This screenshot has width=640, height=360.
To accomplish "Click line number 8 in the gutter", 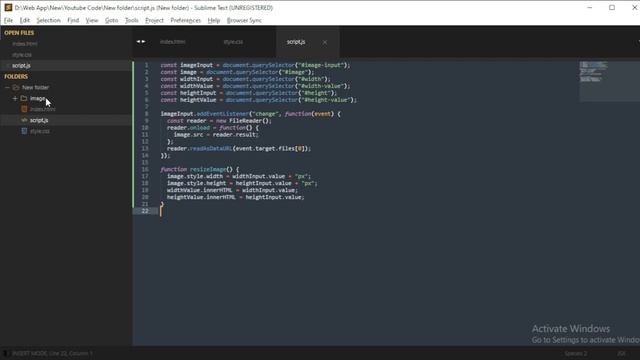I will [x=147, y=114].
